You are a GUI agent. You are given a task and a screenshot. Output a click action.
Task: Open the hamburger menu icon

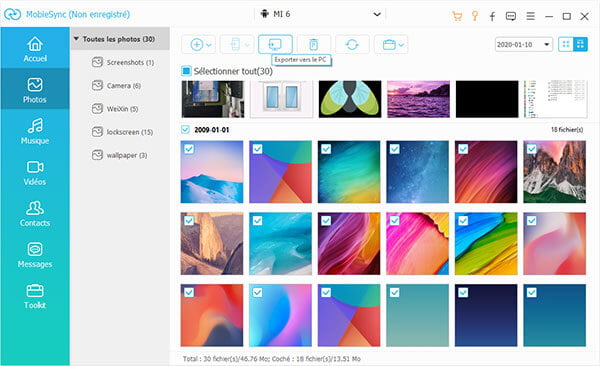click(x=530, y=16)
